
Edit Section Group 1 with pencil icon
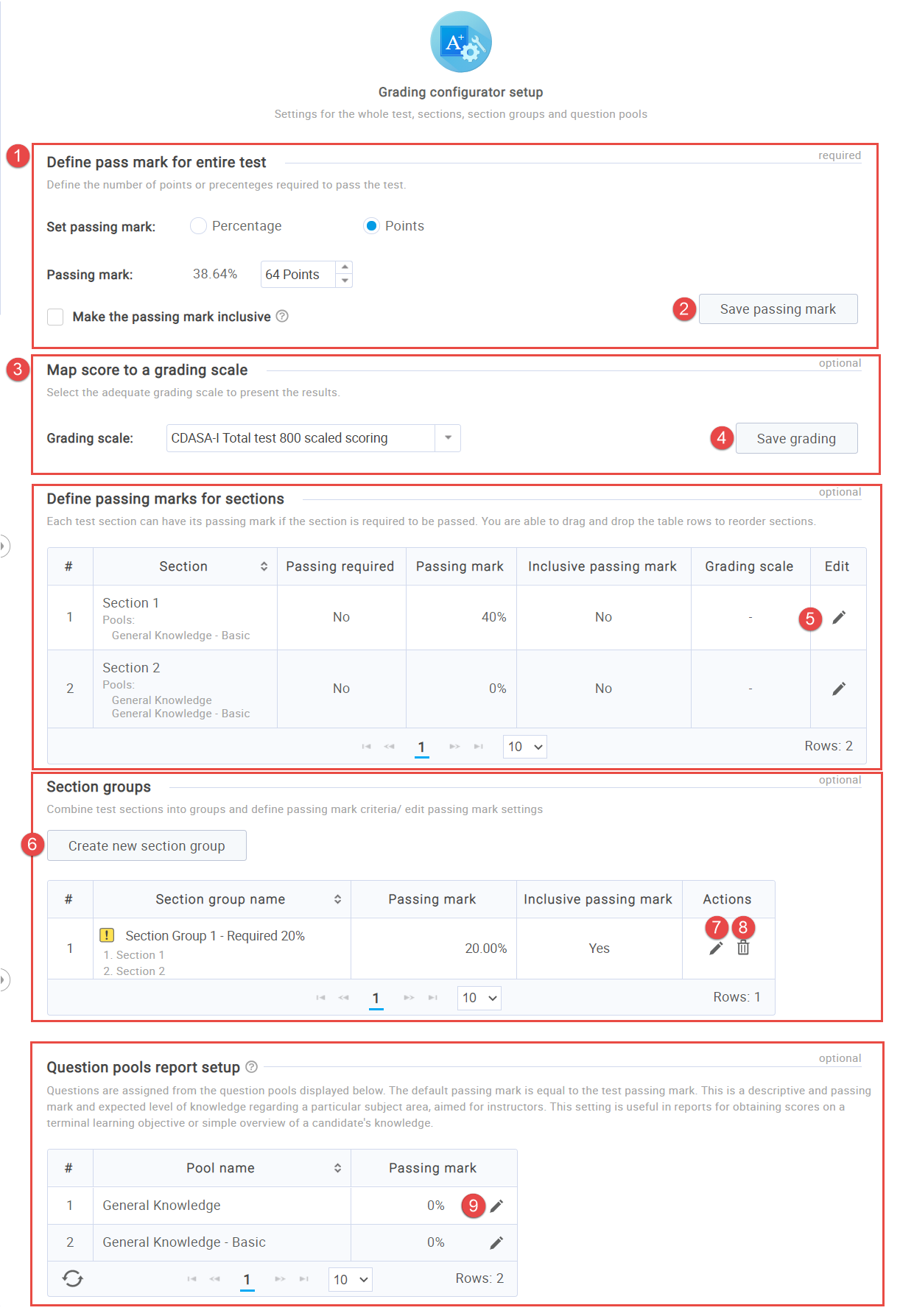pyautogui.click(x=715, y=949)
